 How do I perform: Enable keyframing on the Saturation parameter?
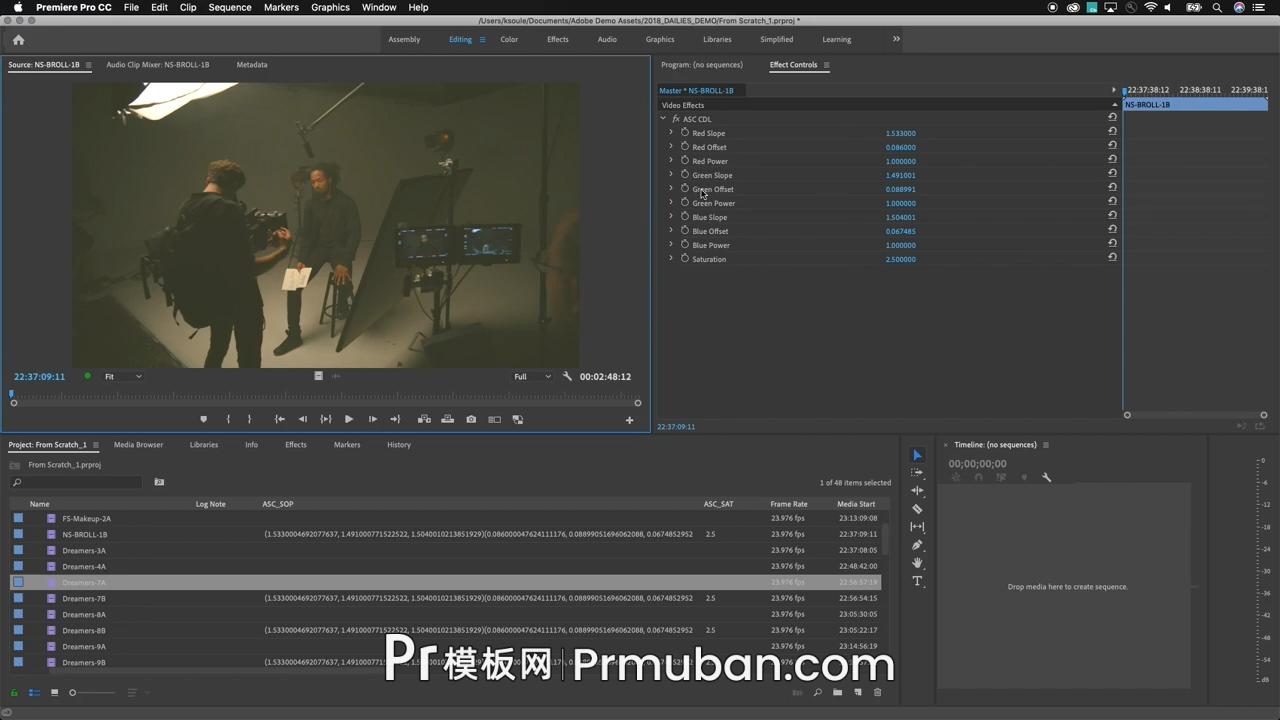(685, 259)
